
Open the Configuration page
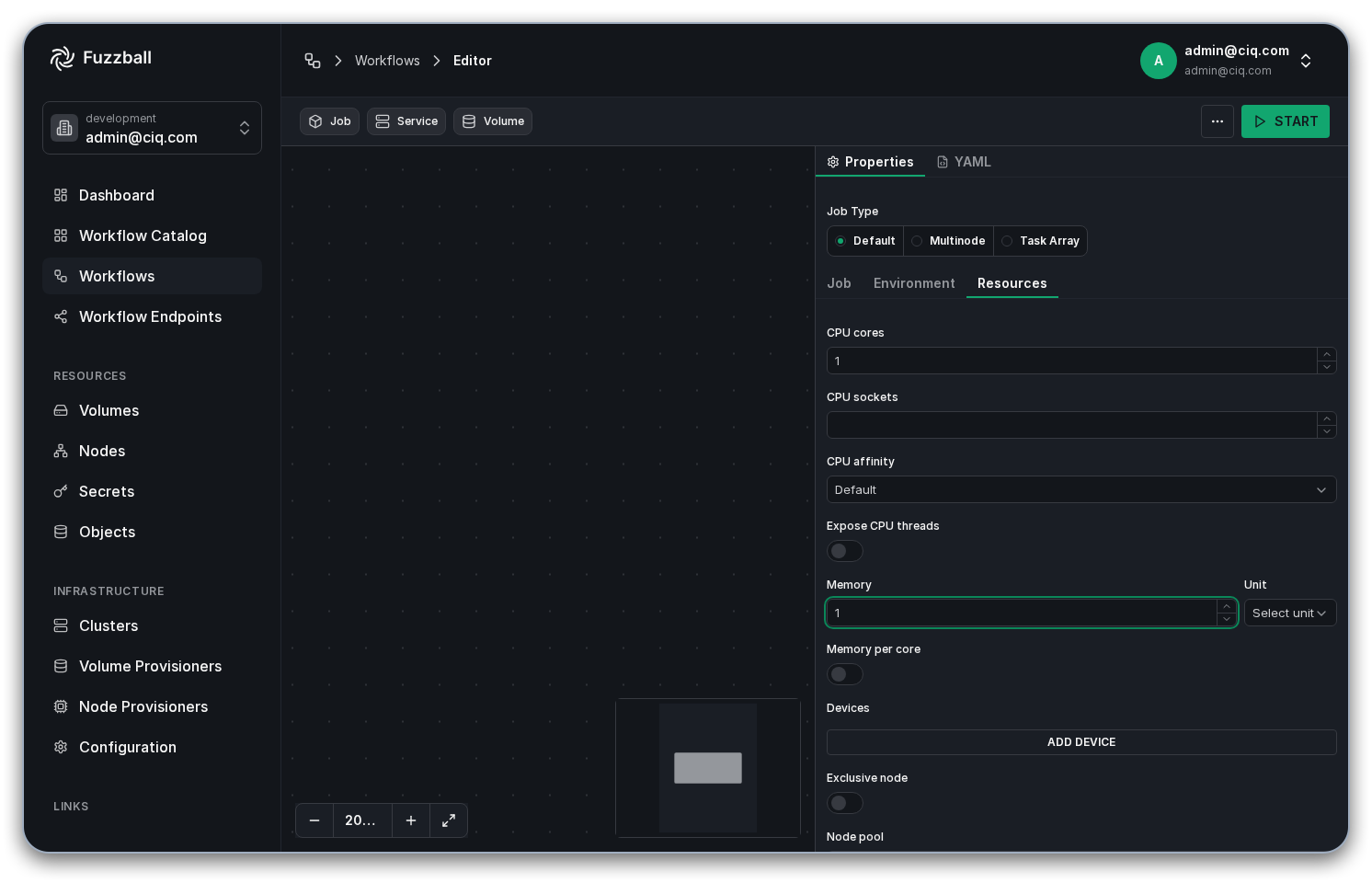(152, 747)
